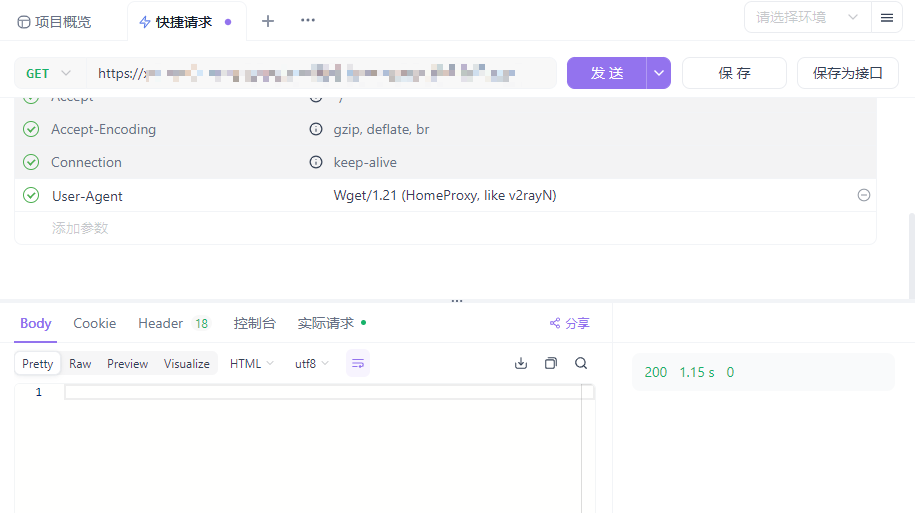Switch to the Cookie response tab
The image size is (915, 513).
click(x=95, y=323)
